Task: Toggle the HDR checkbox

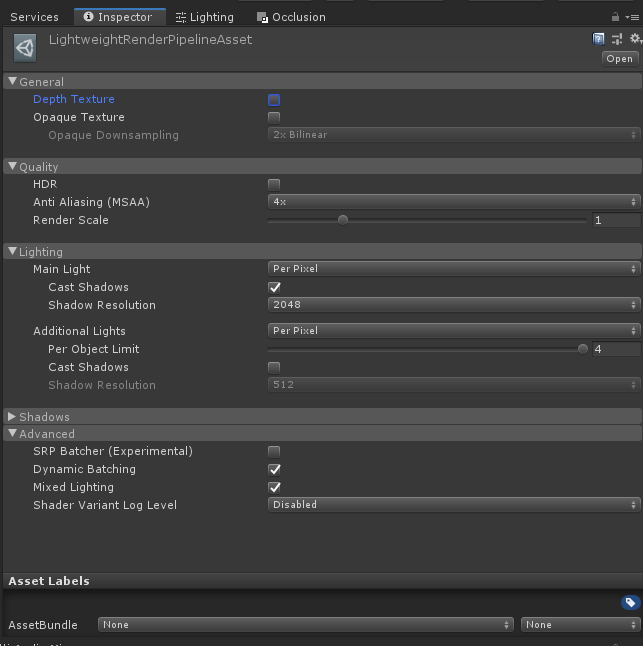Action: (274, 185)
